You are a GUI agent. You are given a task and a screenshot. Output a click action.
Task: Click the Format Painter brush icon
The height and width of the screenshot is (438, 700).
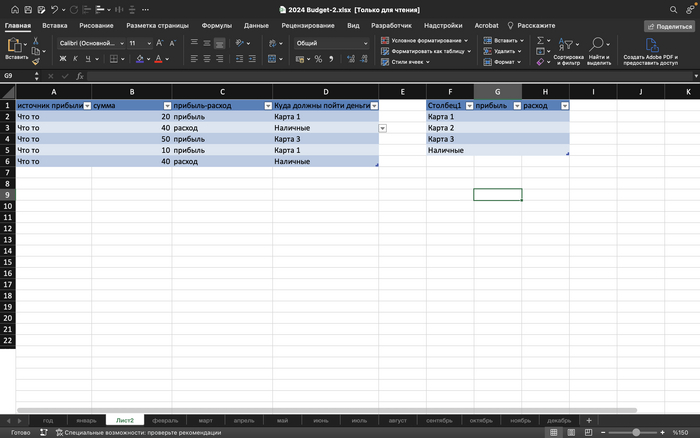coord(36,61)
